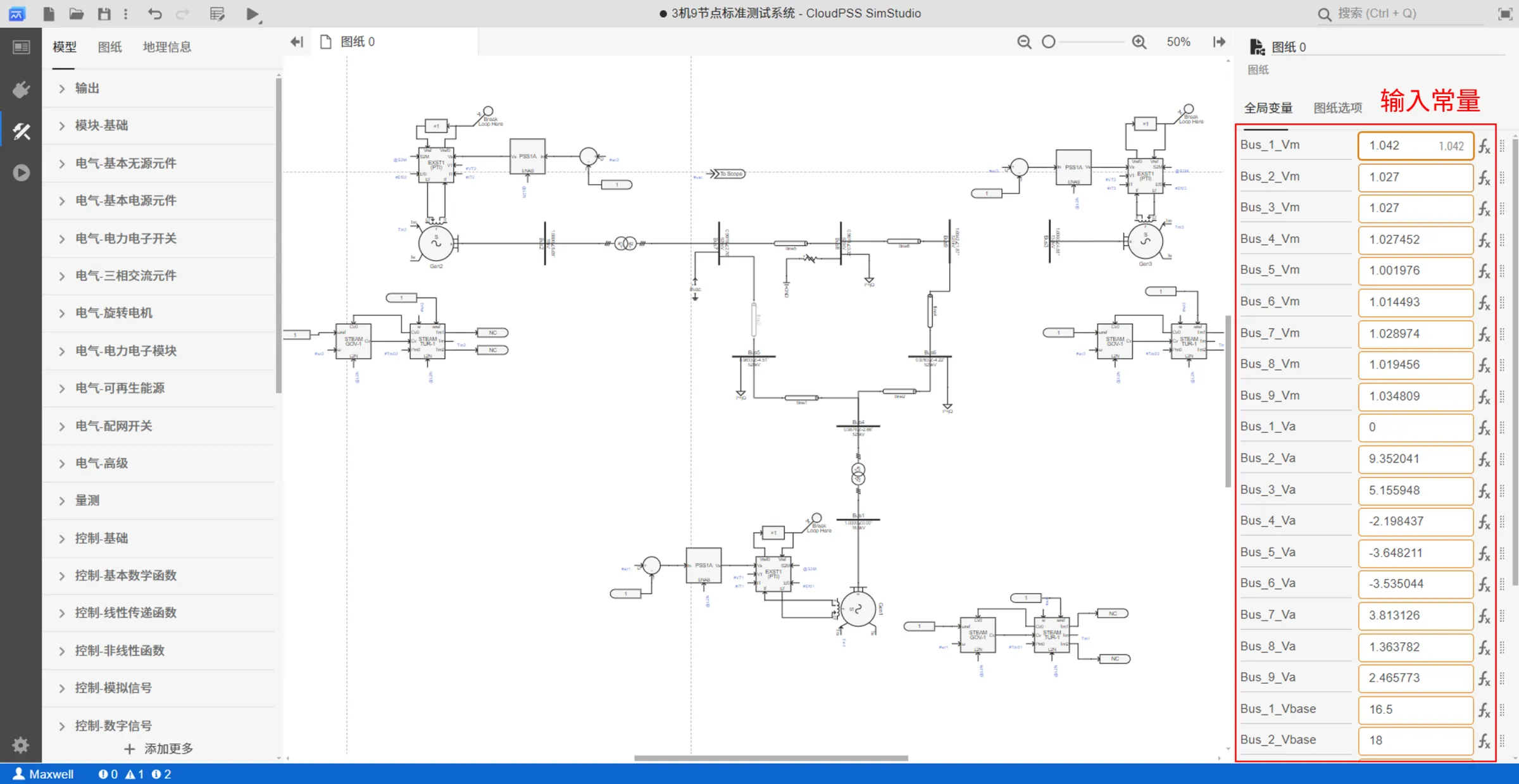The image size is (1519, 784).
Task: Click the Maxwell user account
Action: [x=43, y=774]
